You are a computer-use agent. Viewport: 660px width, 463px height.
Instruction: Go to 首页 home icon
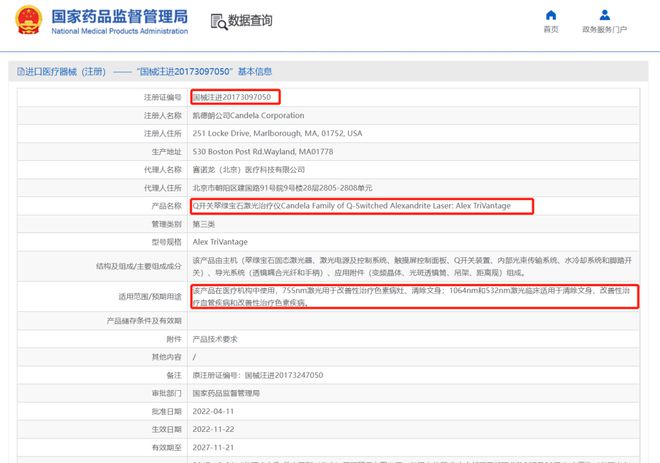pos(551,15)
